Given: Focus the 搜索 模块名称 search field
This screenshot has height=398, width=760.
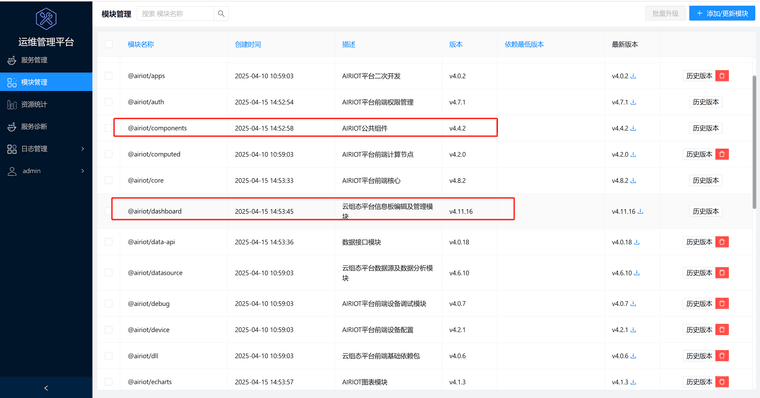Looking at the screenshot, I should [x=175, y=14].
